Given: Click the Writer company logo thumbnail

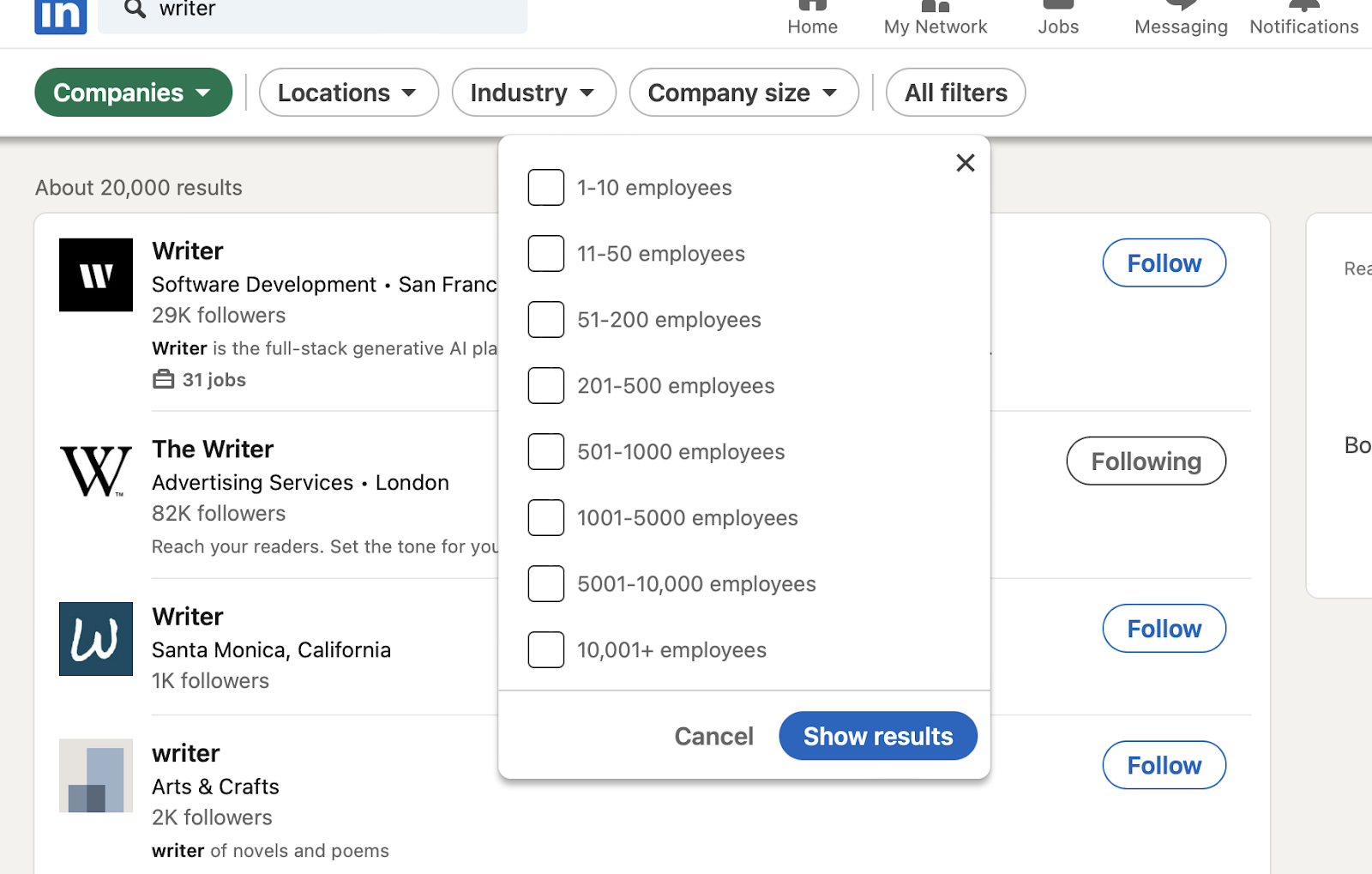Looking at the screenshot, I should 95,274.
